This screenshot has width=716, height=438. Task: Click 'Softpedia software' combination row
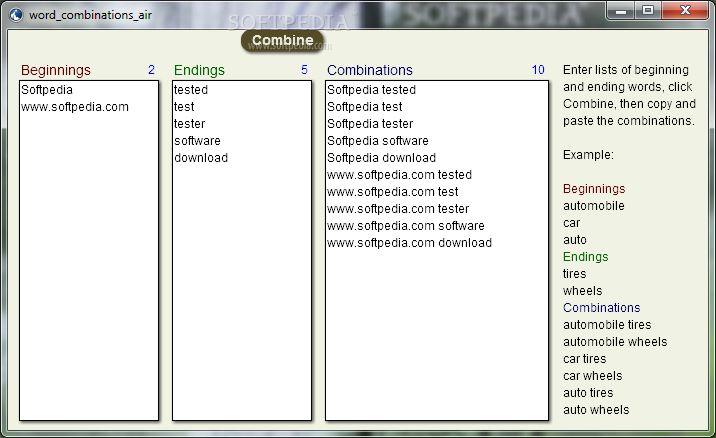click(378, 141)
